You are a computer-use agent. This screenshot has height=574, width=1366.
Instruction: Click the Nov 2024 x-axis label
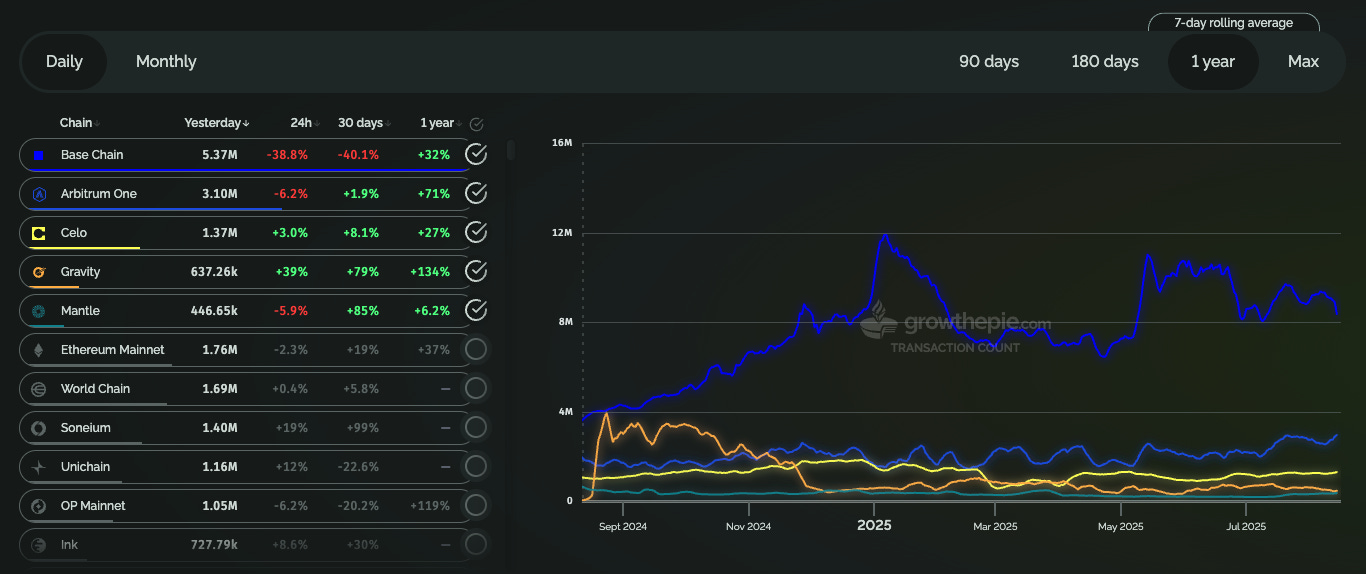pos(749,526)
